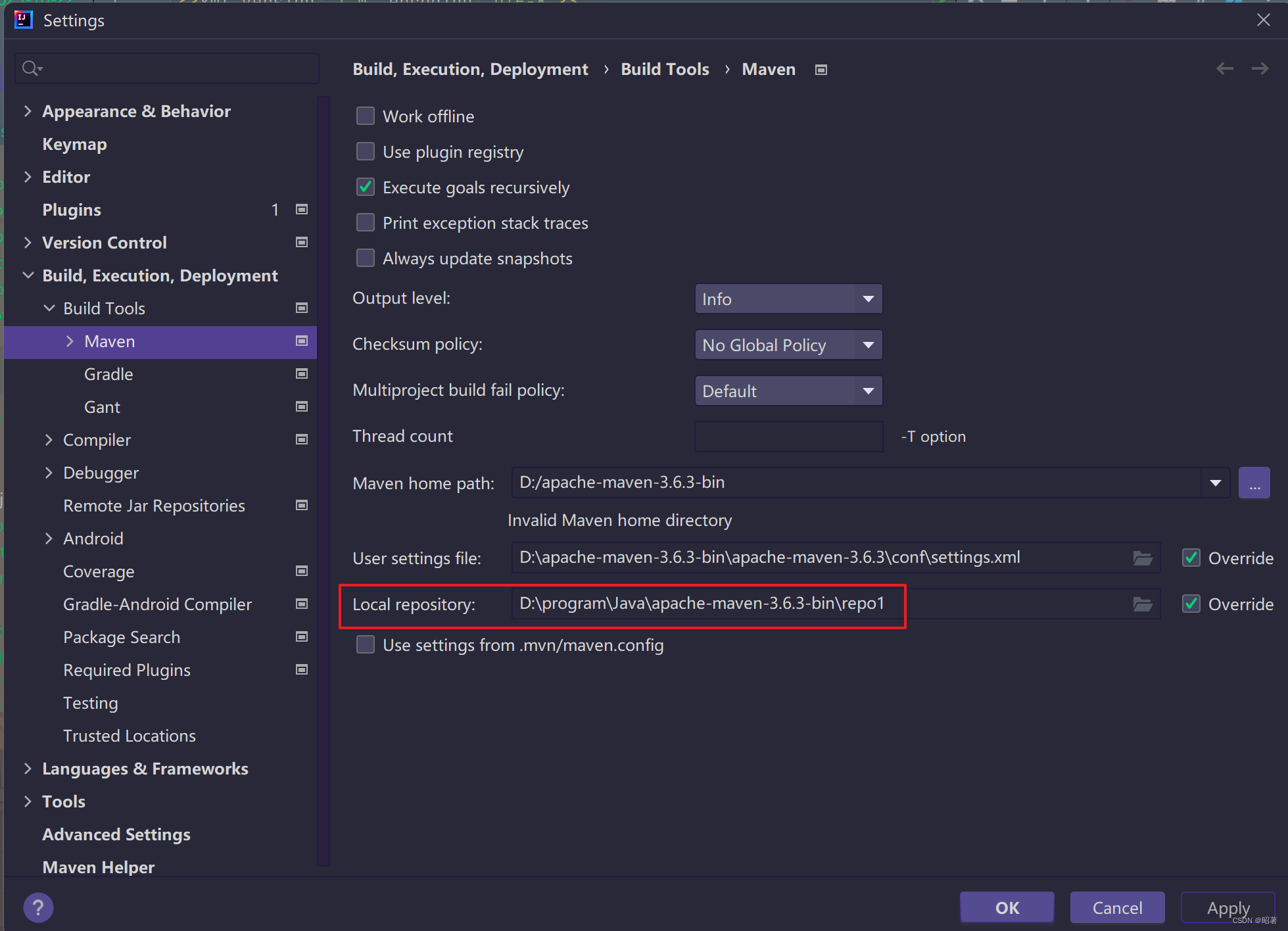Expand the Tools section
Image resolution: width=1288 pixels, height=931 pixels.
tap(28, 801)
